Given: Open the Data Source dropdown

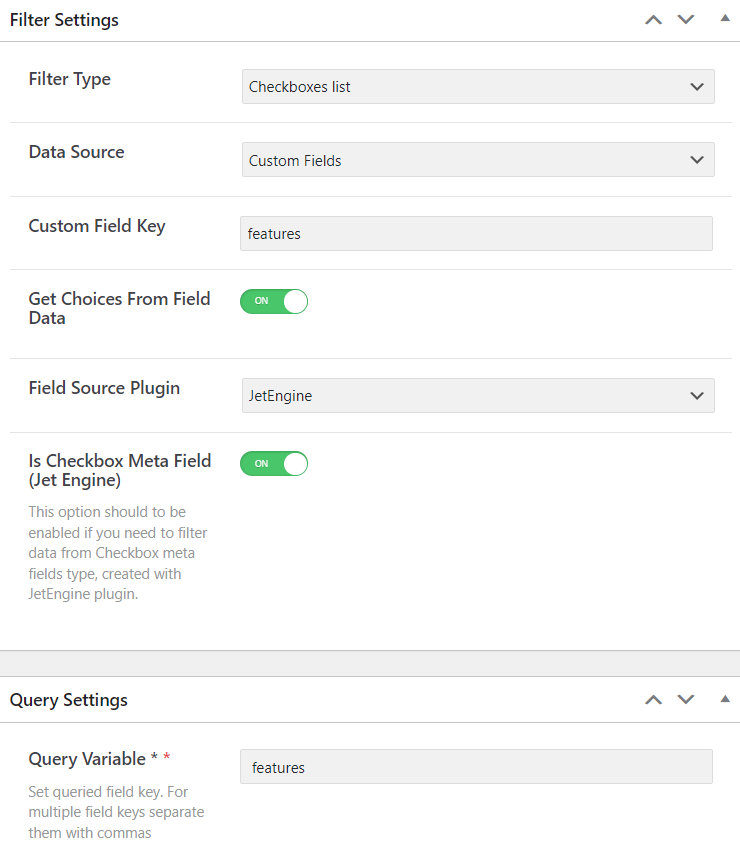Looking at the screenshot, I should click(x=478, y=160).
